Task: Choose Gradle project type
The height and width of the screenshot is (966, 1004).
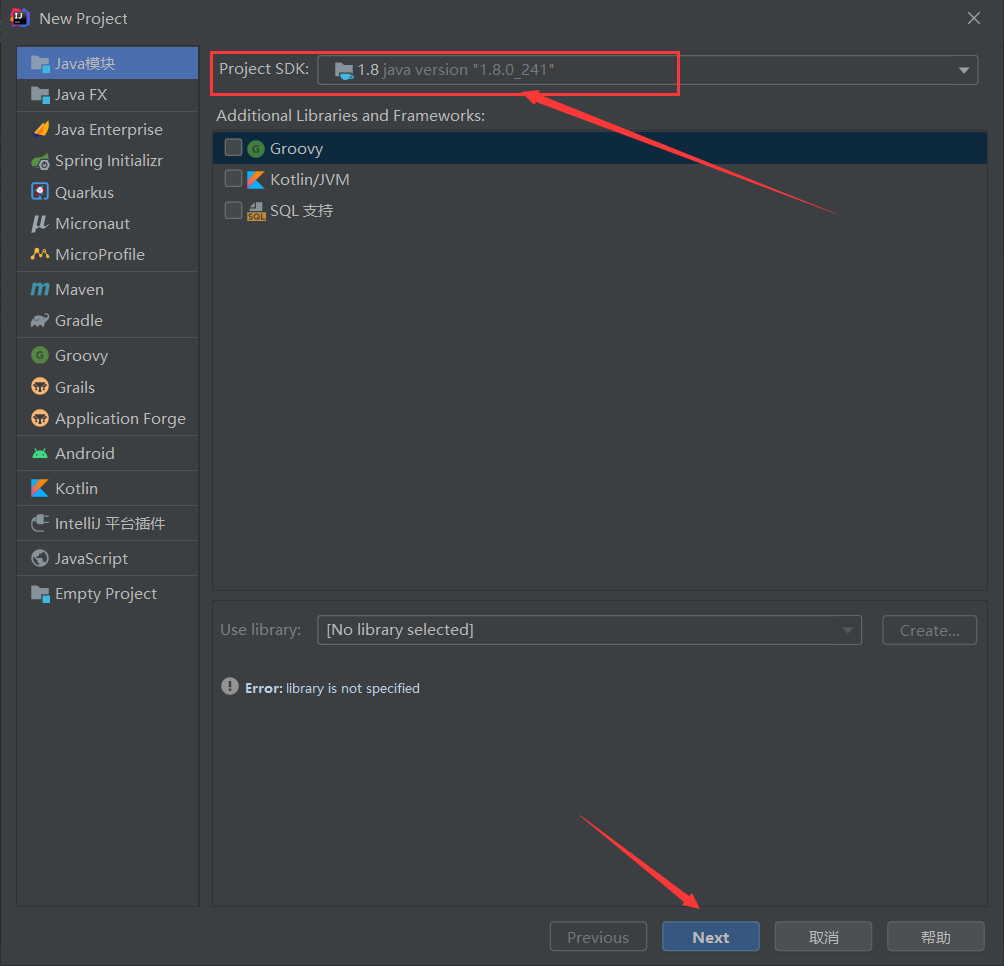Action: coord(108,320)
